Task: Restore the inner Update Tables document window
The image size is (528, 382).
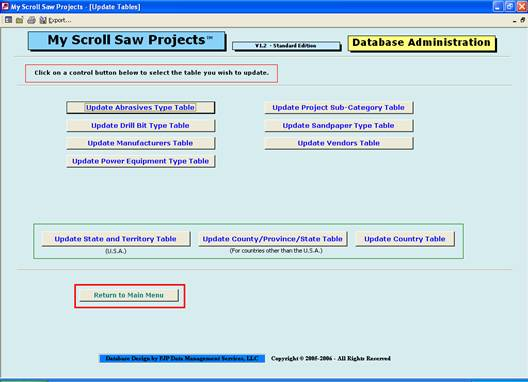Action: tap(522, 20)
